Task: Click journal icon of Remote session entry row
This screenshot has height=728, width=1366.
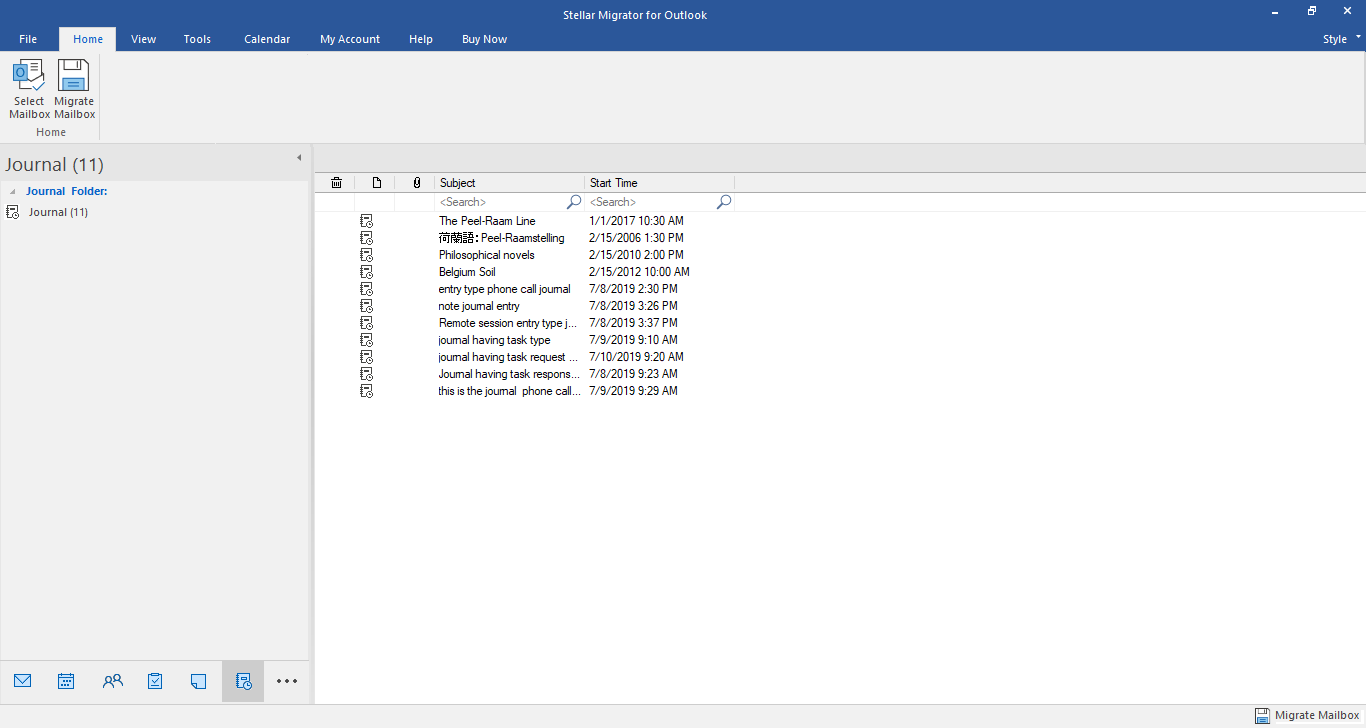Action: click(367, 323)
